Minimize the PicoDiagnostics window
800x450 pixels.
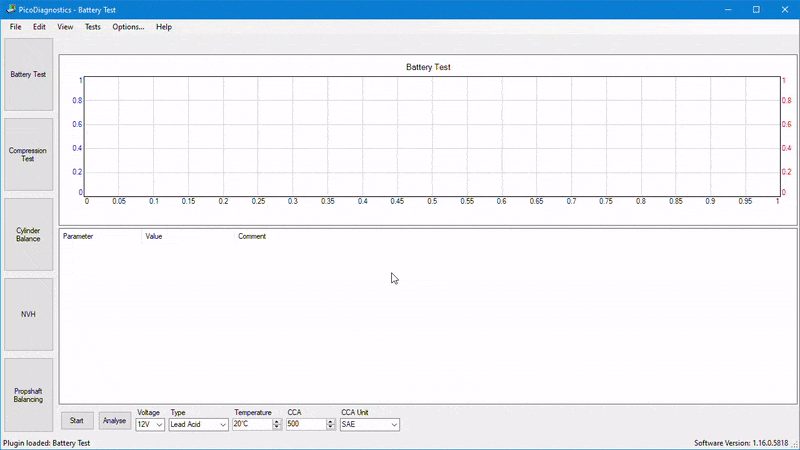point(728,10)
